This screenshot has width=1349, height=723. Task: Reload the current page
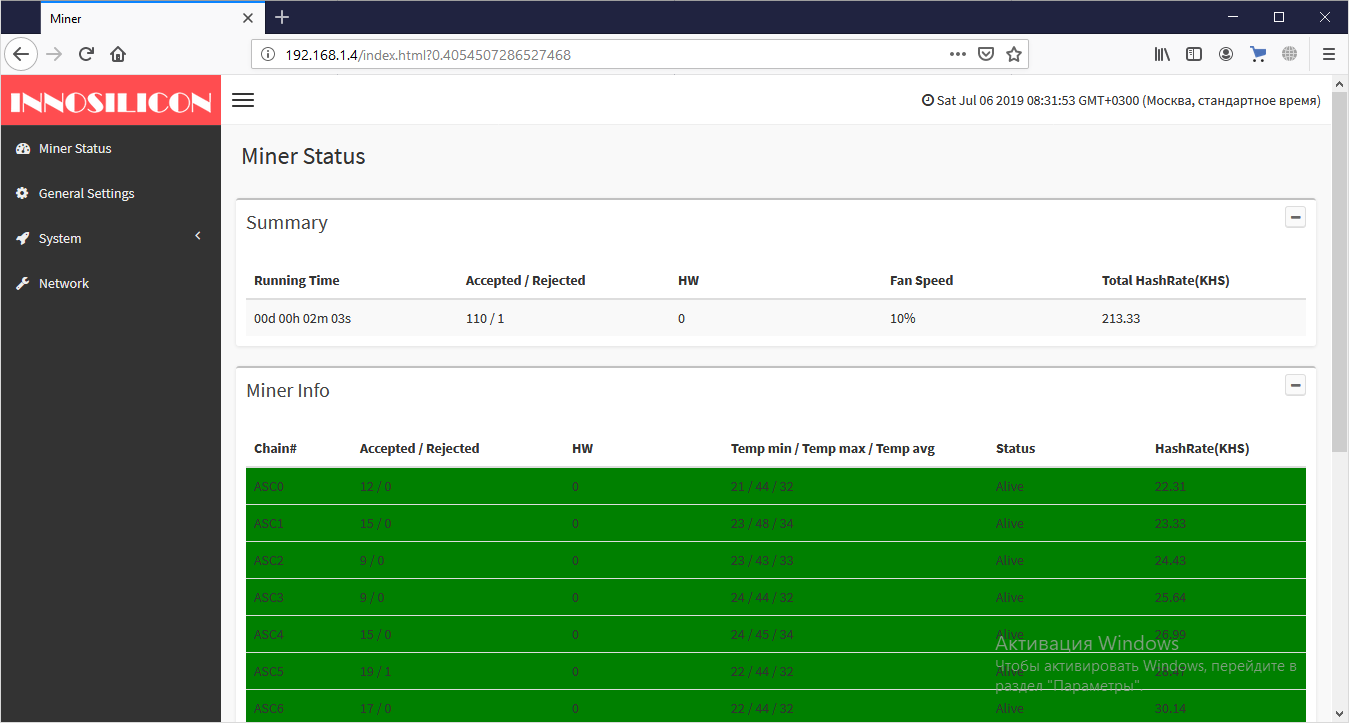coord(86,54)
